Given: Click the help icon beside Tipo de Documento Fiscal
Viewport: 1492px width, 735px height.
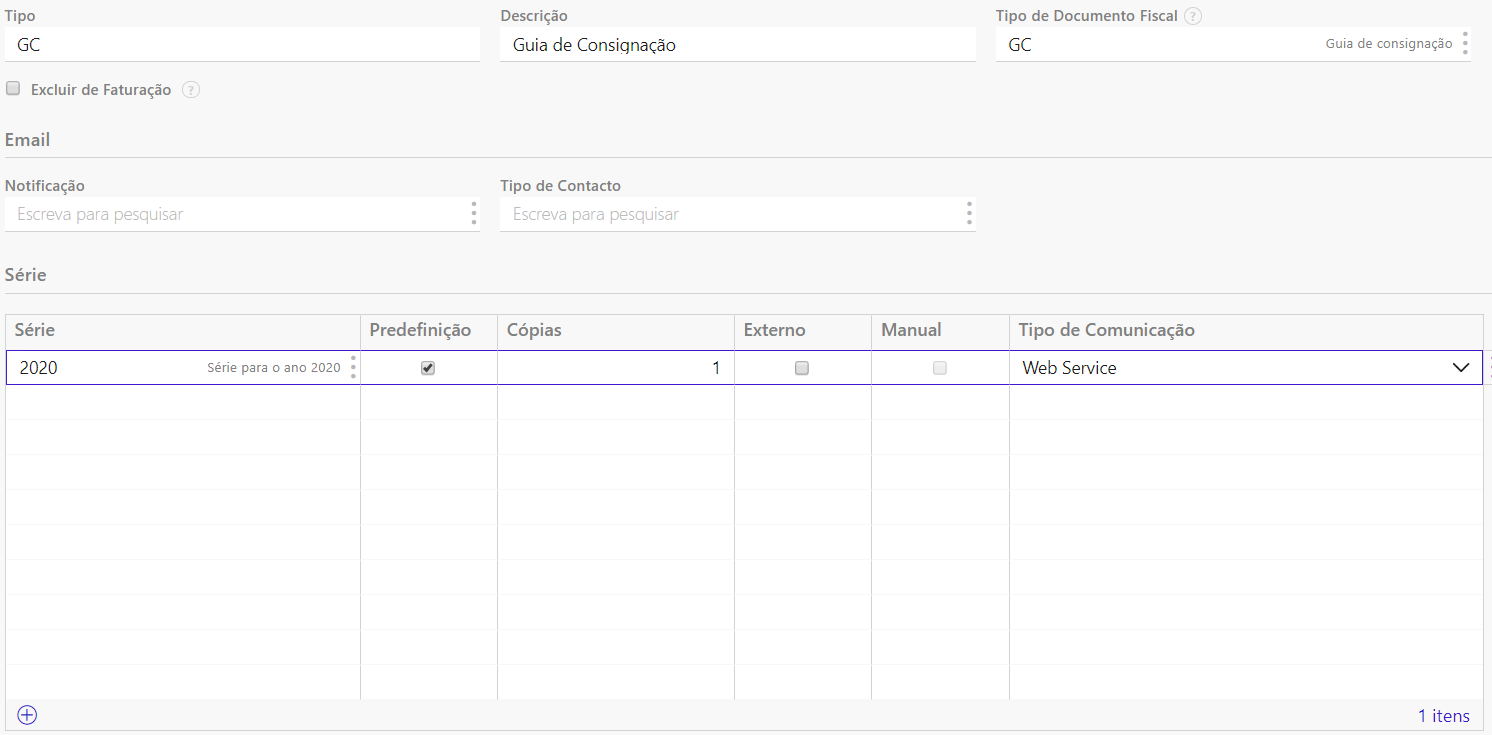Looking at the screenshot, I should pos(1192,17).
